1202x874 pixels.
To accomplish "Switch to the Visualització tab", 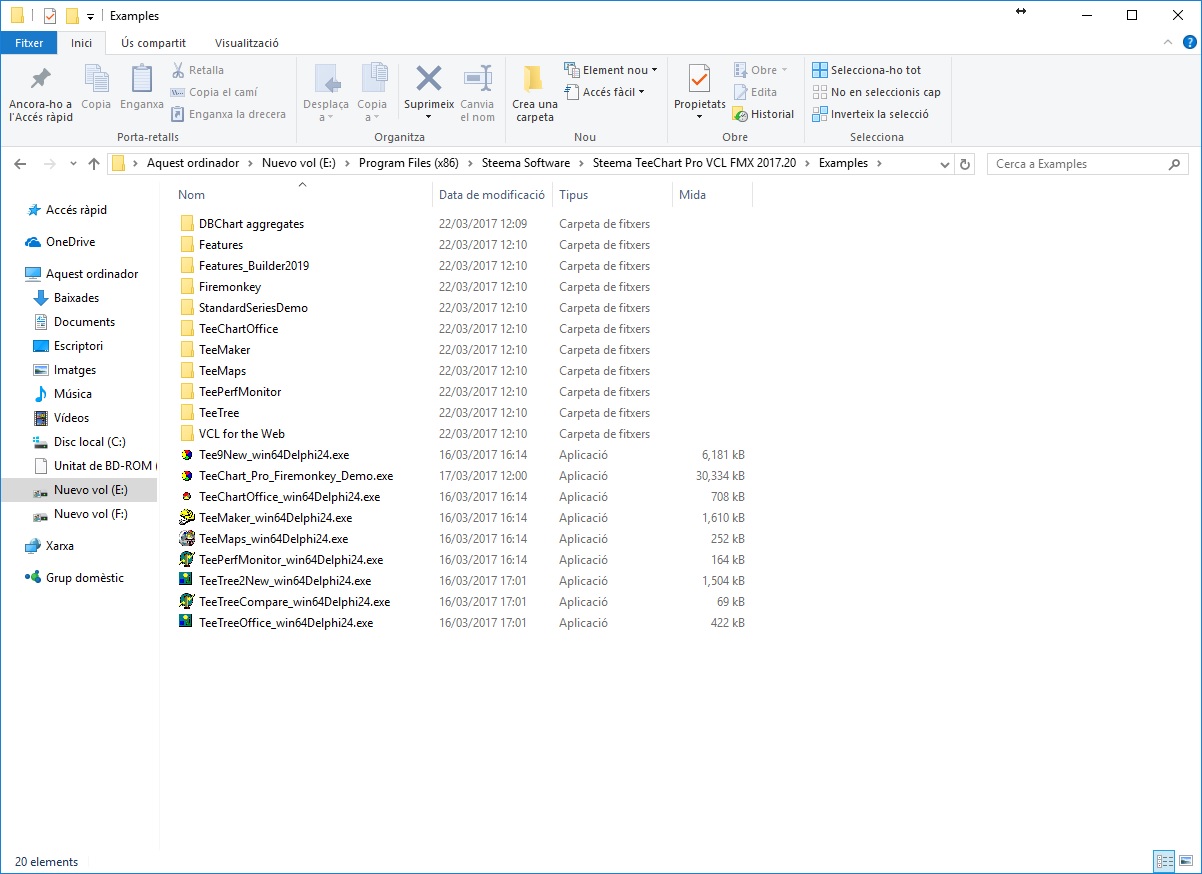I will click(247, 43).
